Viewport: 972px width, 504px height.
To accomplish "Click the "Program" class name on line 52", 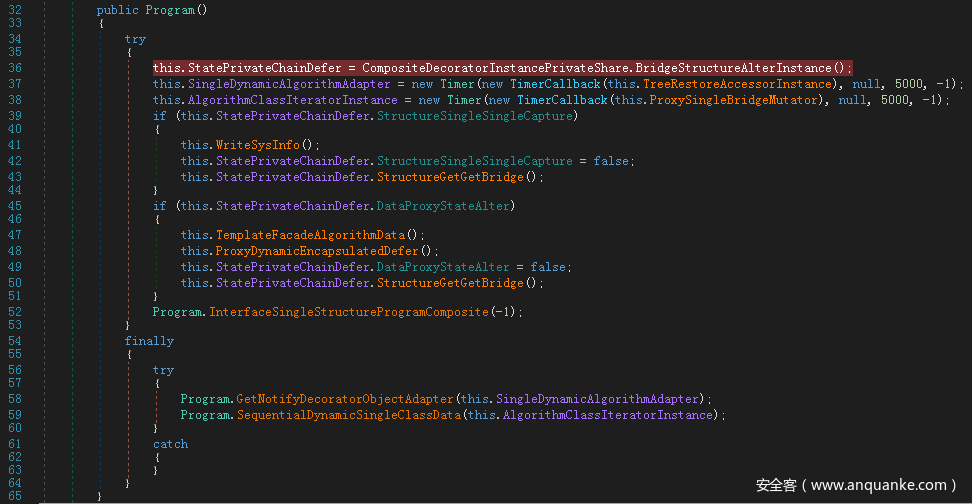I will [177, 312].
